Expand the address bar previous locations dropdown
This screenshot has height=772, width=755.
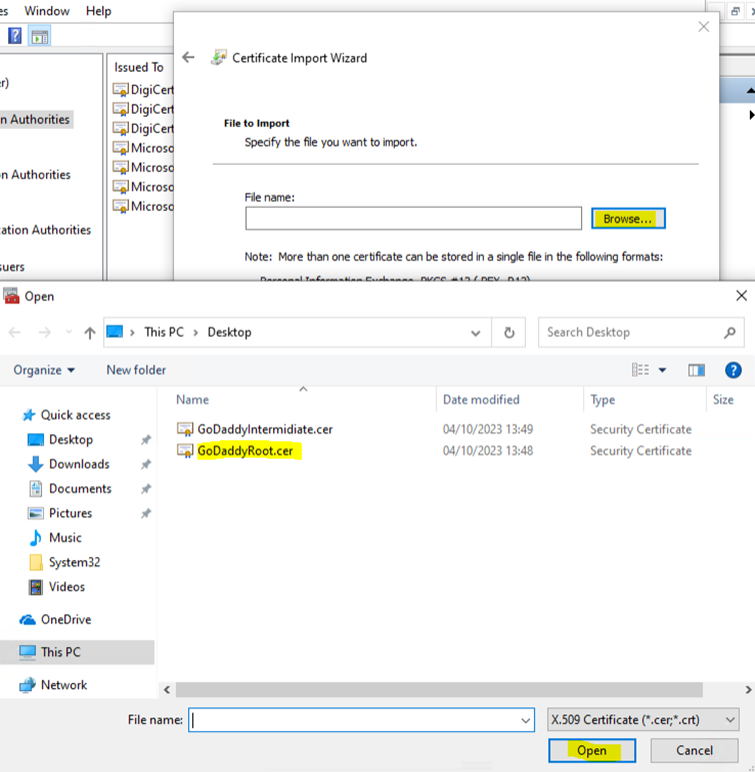click(475, 333)
